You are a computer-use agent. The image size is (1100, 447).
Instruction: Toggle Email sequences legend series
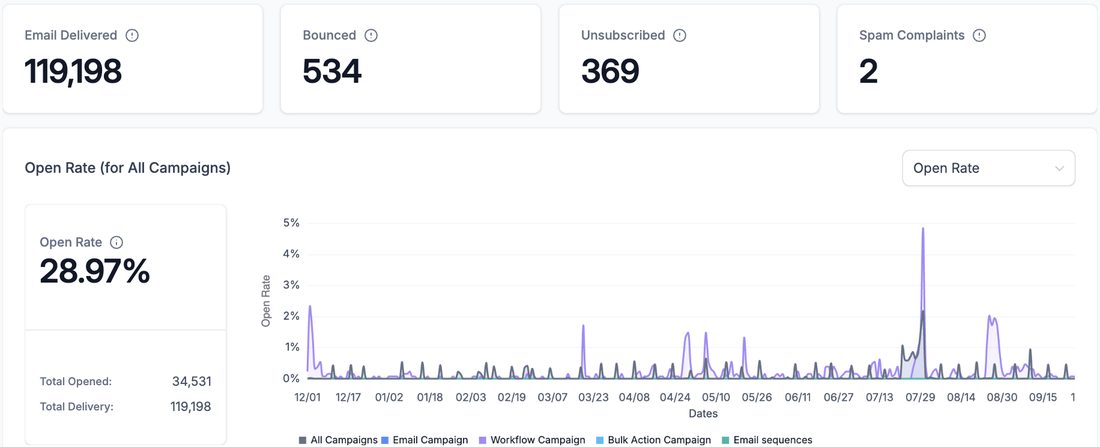(x=767, y=440)
